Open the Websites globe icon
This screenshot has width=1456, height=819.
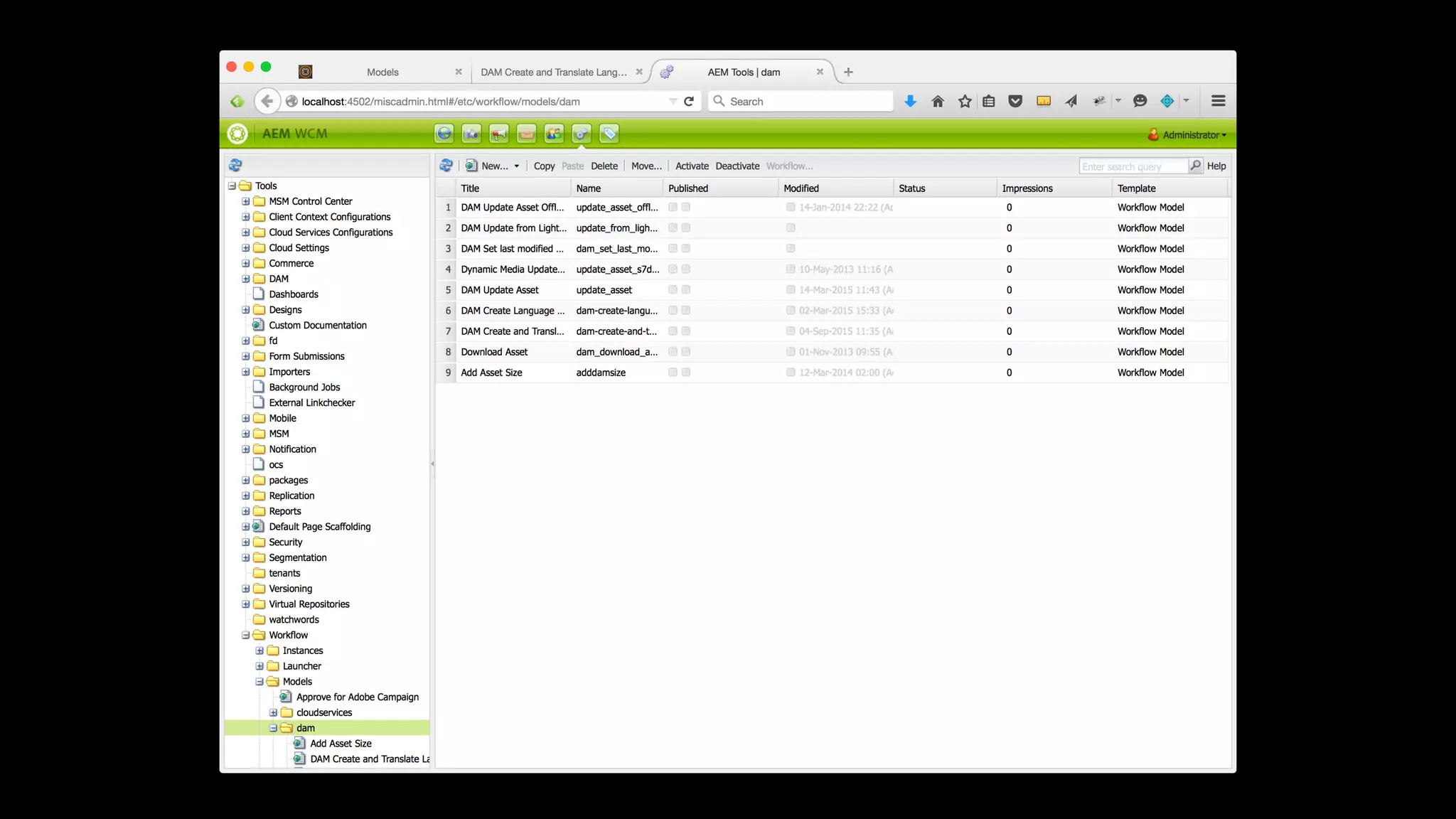[444, 134]
